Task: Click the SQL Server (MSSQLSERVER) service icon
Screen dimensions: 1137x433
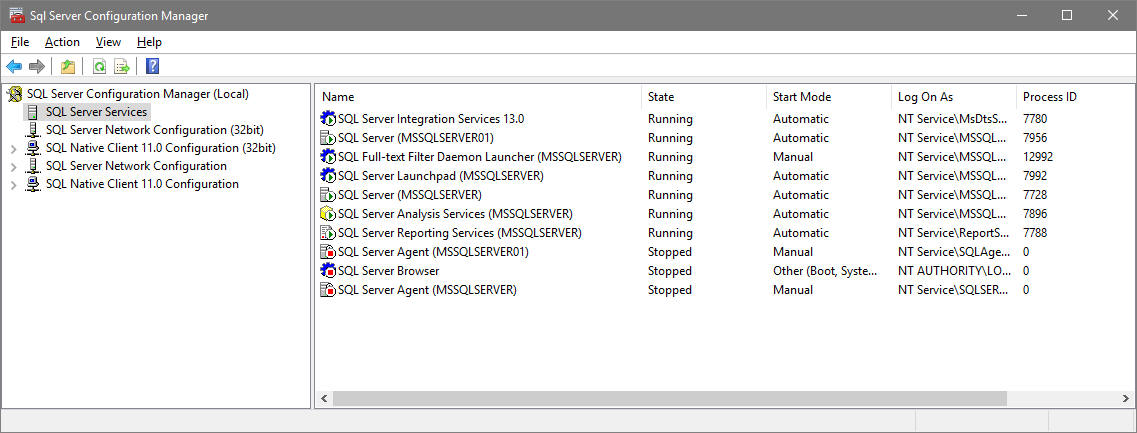Action: coord(328,194)
